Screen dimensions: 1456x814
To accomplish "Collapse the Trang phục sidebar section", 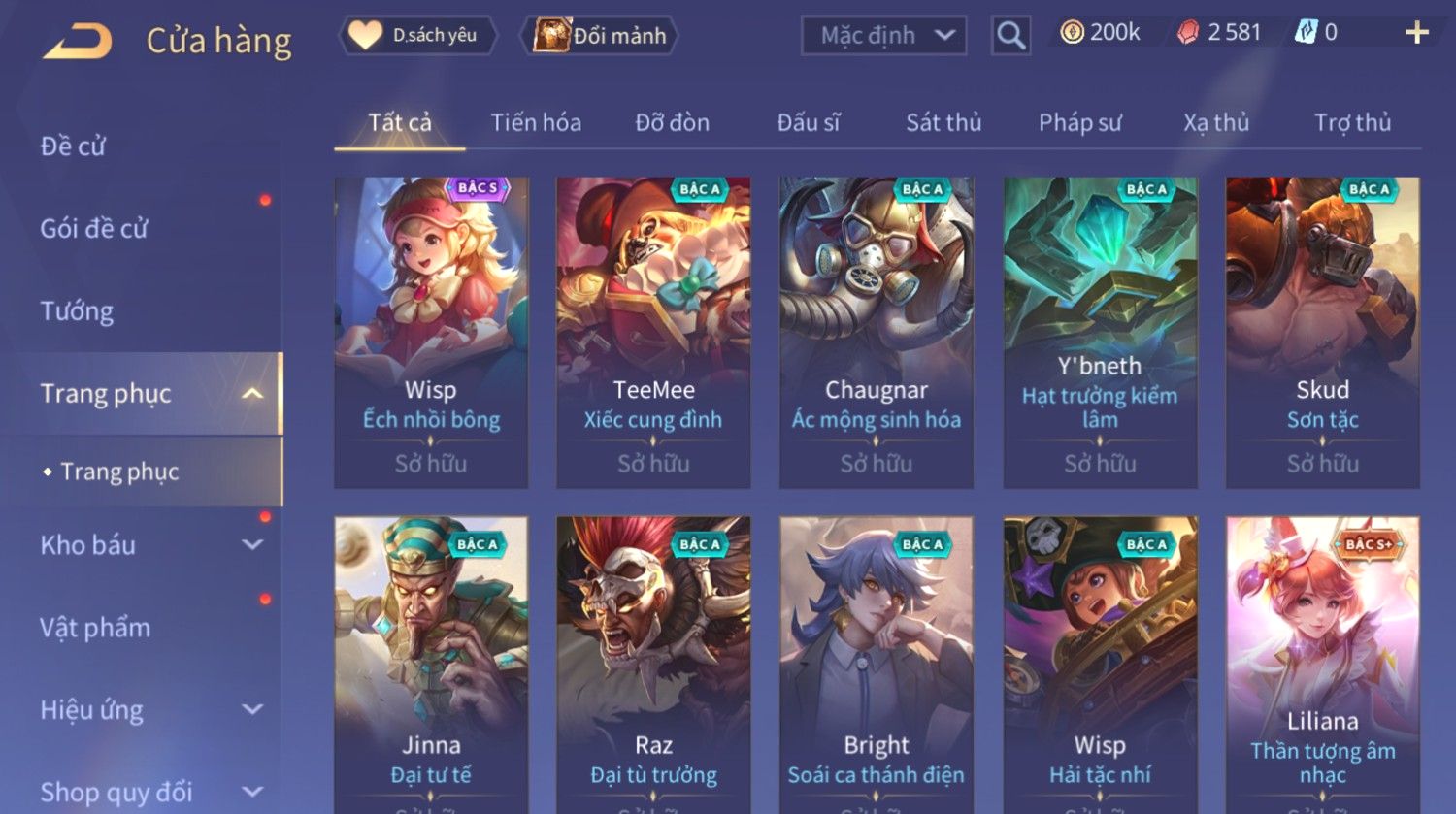I will pos(252,394).
